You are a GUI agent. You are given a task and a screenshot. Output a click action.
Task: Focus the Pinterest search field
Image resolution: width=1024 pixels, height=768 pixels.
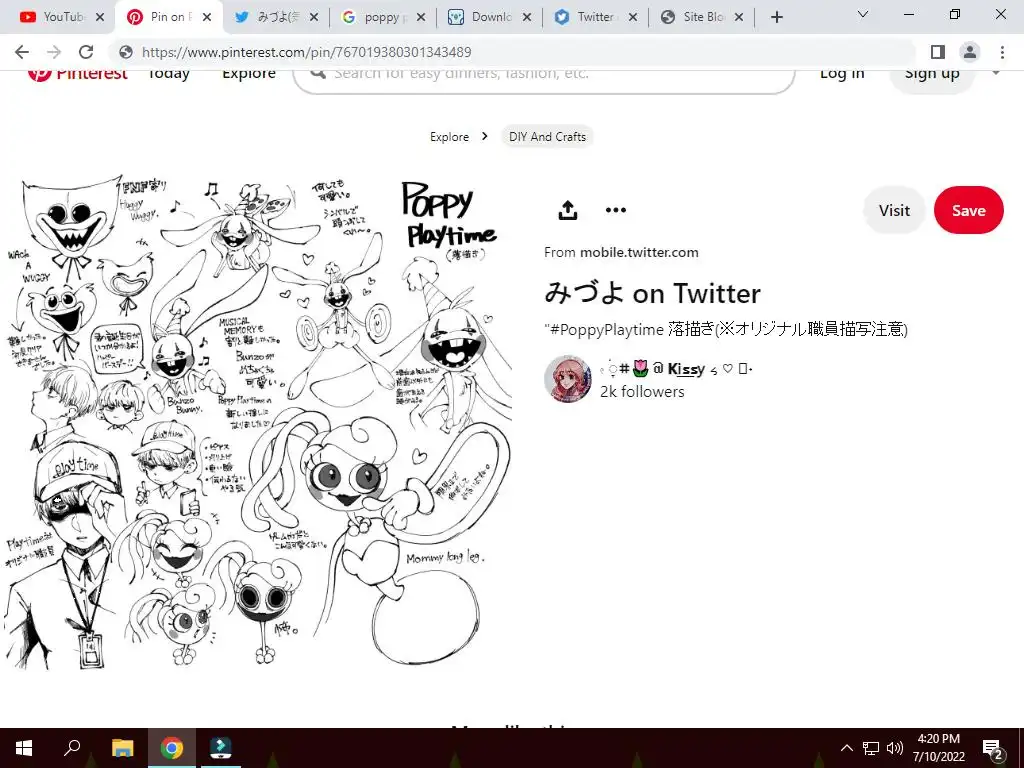click(x=544, y=80)
